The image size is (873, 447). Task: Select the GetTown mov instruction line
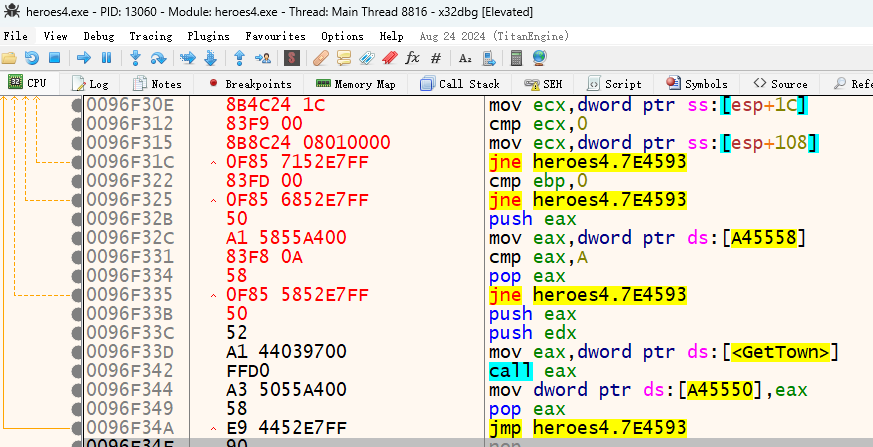pos(664,351)
